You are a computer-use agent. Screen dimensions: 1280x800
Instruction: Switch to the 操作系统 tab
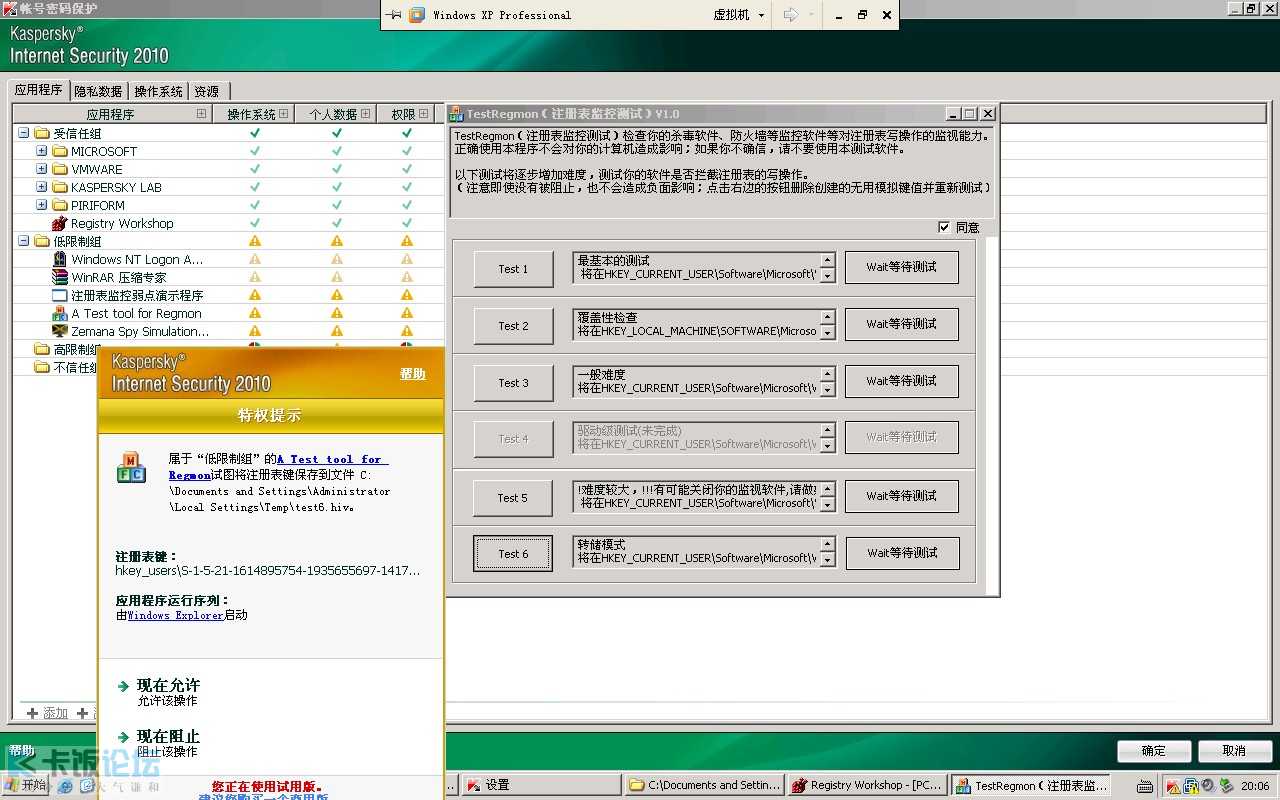coord(159,91)
